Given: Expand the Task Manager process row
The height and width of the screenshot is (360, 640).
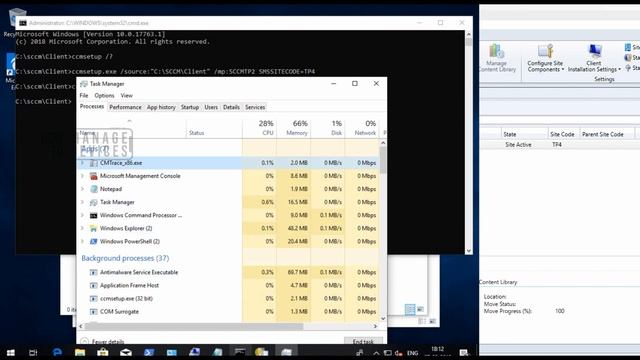Looking at the screenshot, I should (82, 202).
